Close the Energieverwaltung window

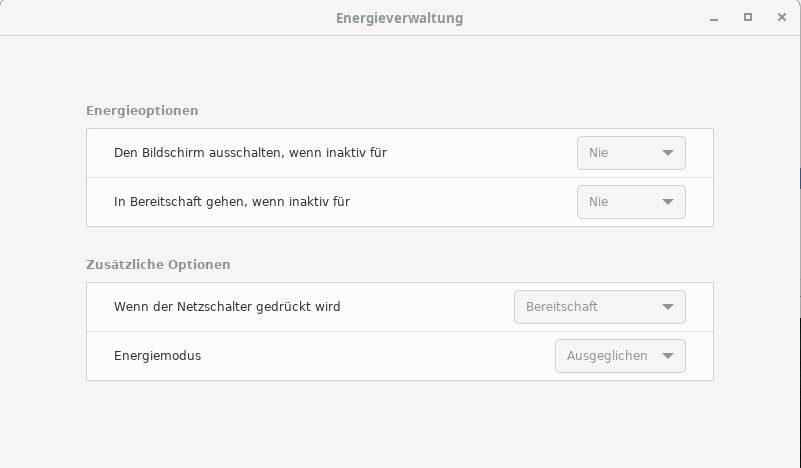782,17
